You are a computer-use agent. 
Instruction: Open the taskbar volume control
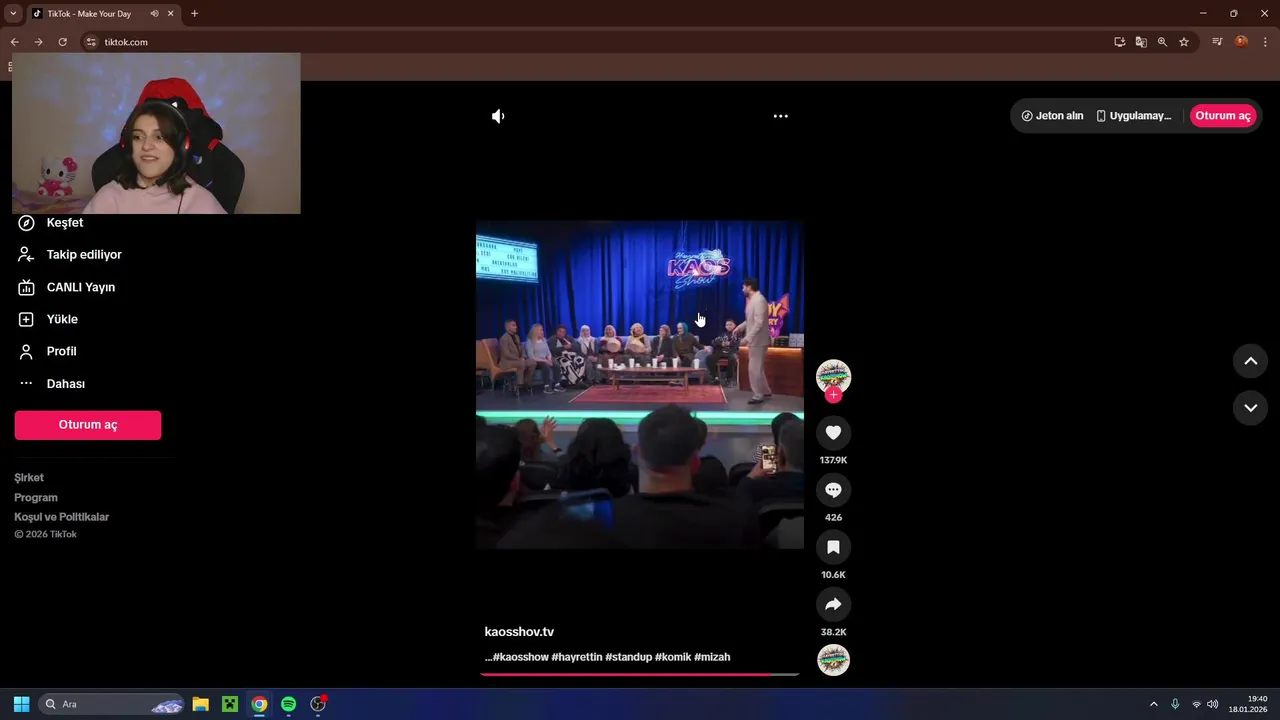pyautogui.click(x=1212, y=704)
